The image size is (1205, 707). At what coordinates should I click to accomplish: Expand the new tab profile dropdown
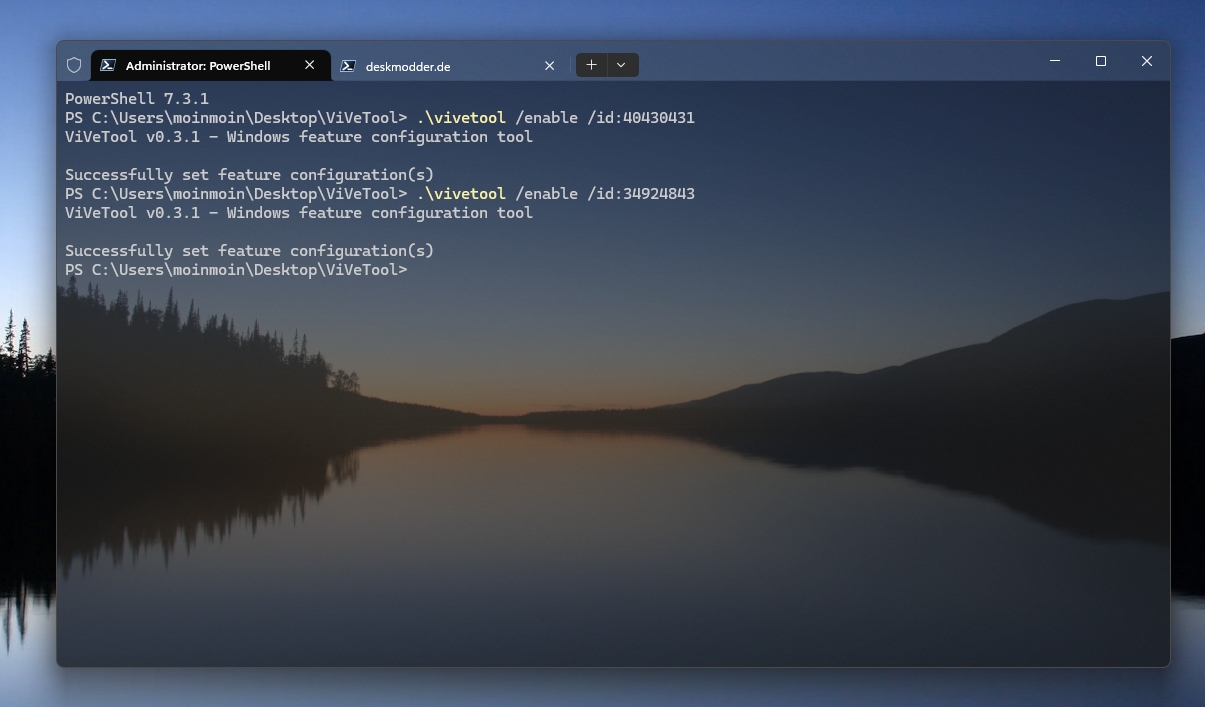coord(621,65)
